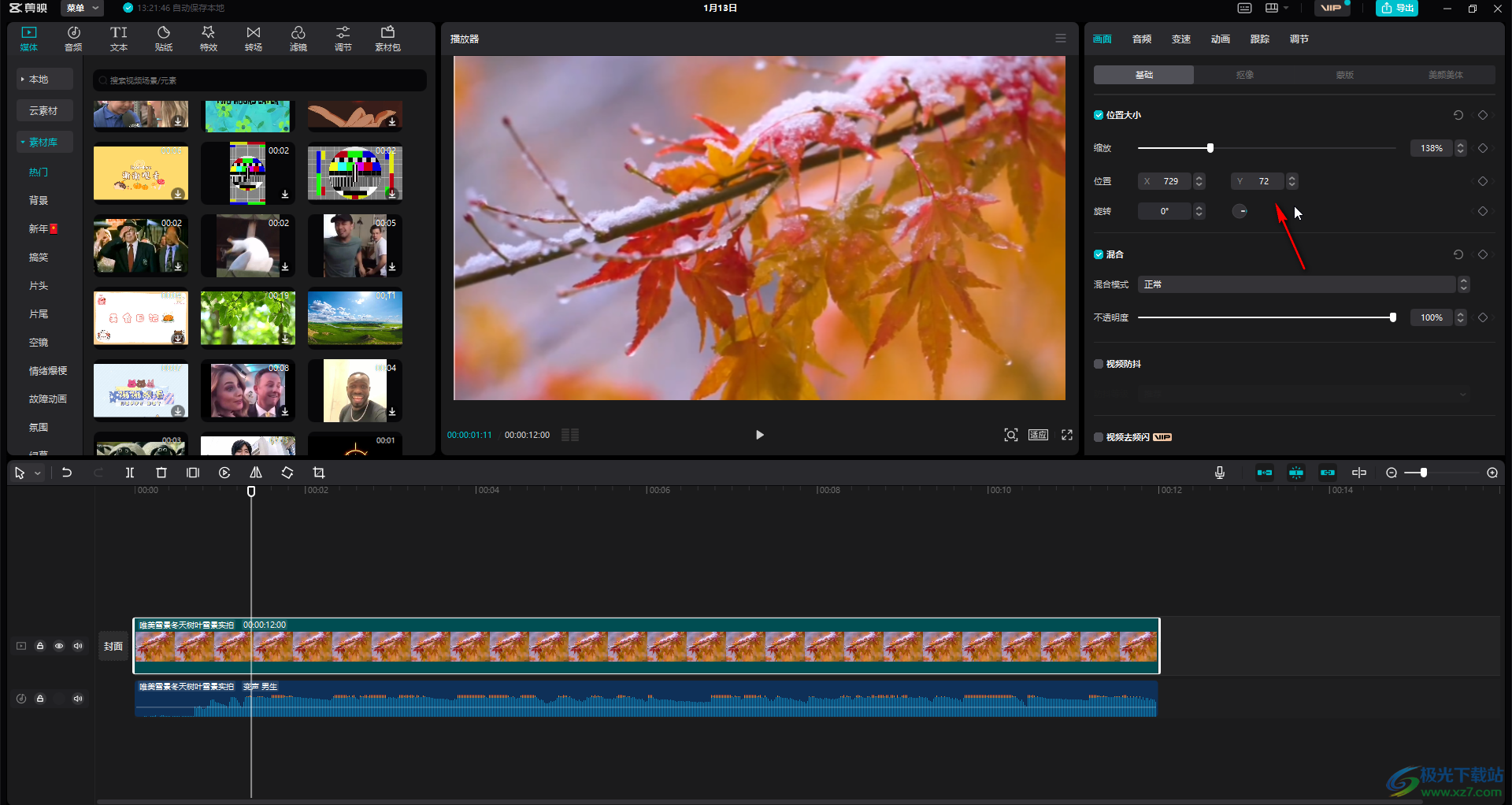1512x805 pixels.
Task: Enter fullscreen preview mode
Action: click(x=1067, y=435)
